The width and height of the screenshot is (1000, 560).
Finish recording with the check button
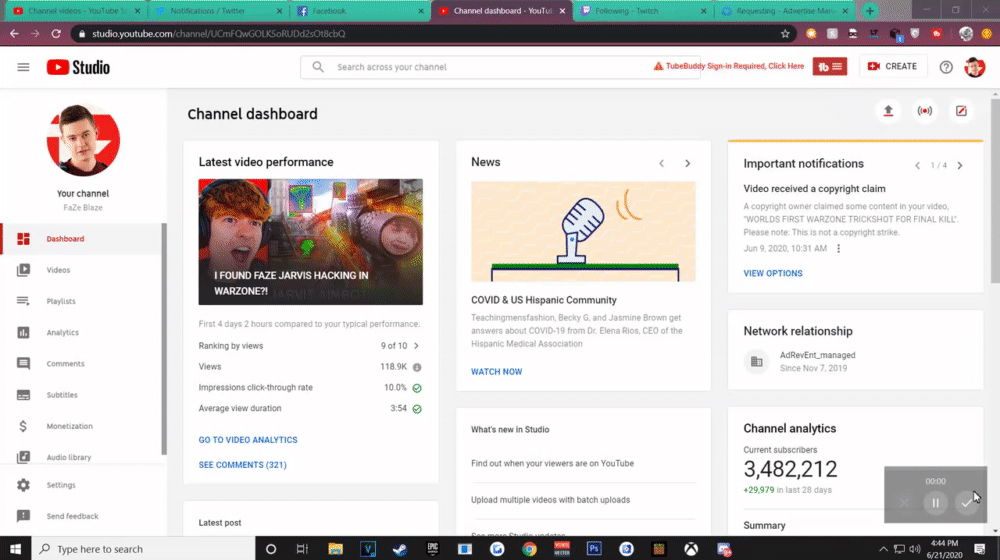tap(967, 503)
